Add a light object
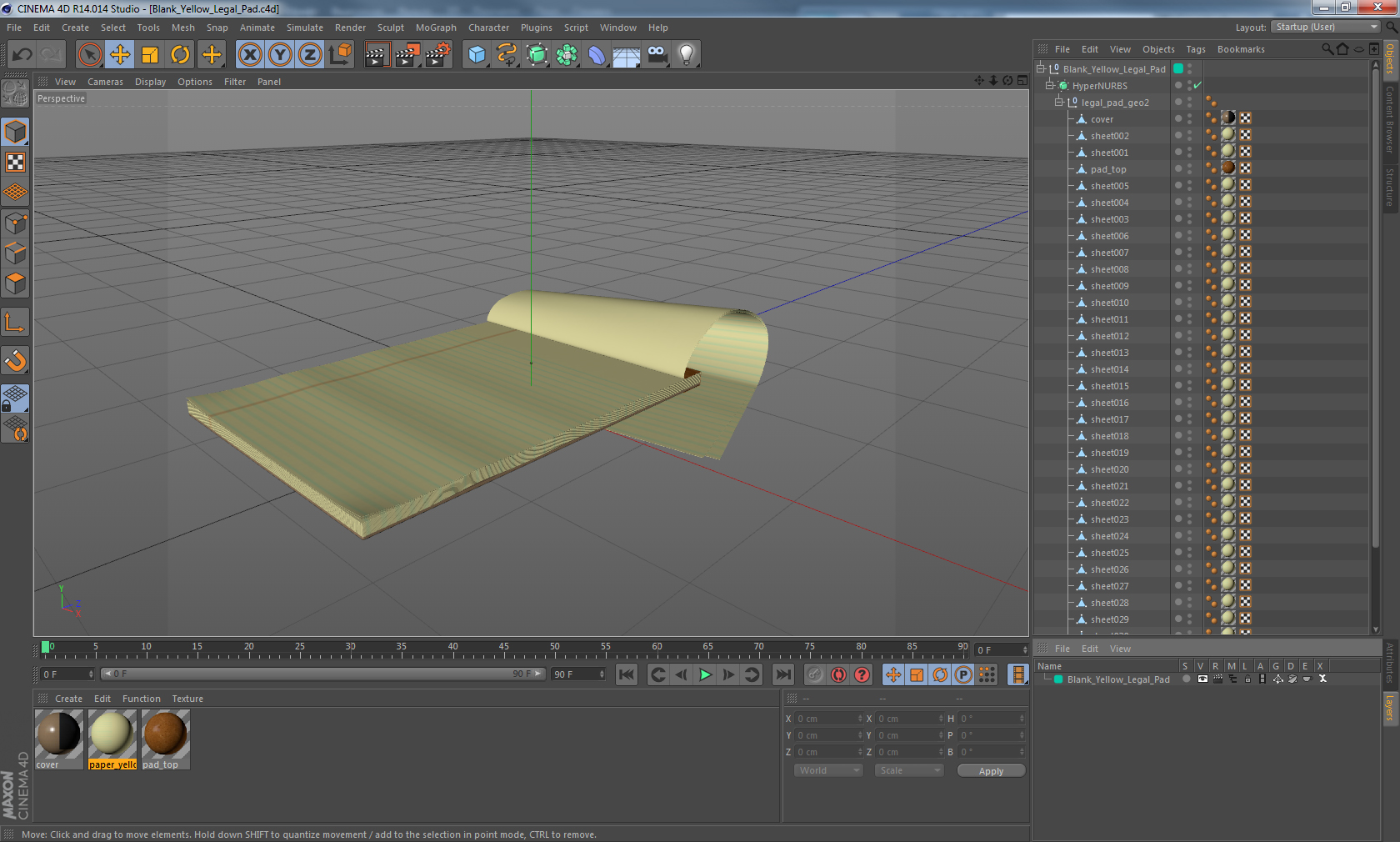1400x842 pixels. (687, 55)
